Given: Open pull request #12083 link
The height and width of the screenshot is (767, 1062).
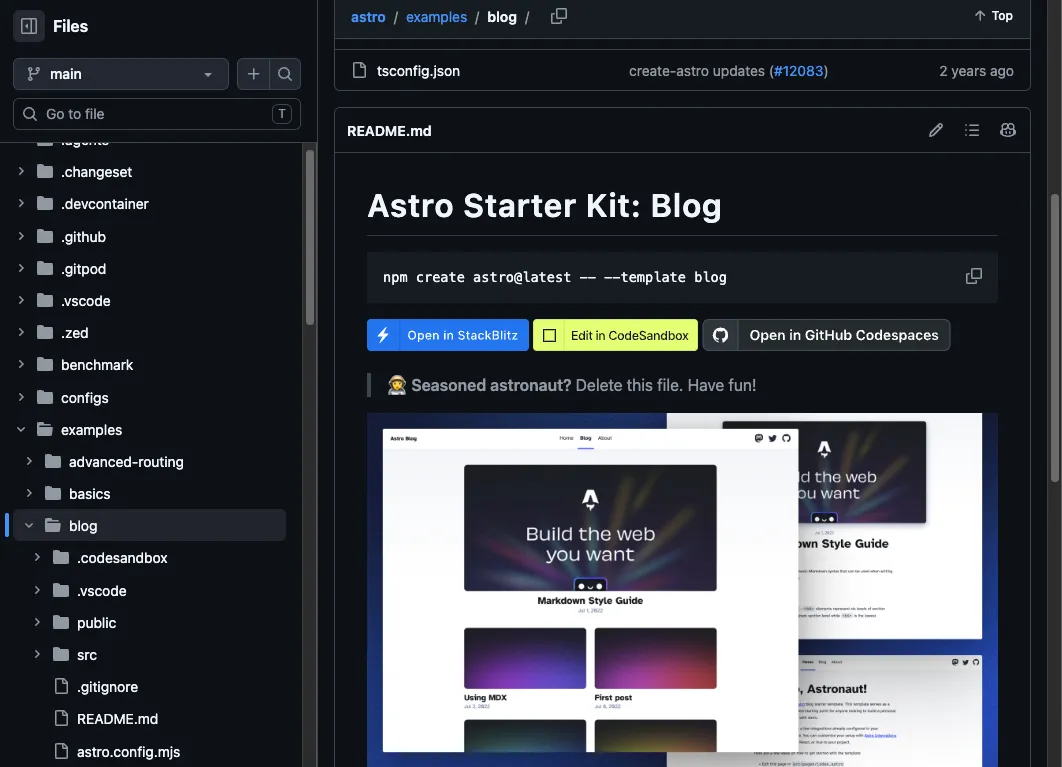Looking at the screenshot, I should click(799, 71).
